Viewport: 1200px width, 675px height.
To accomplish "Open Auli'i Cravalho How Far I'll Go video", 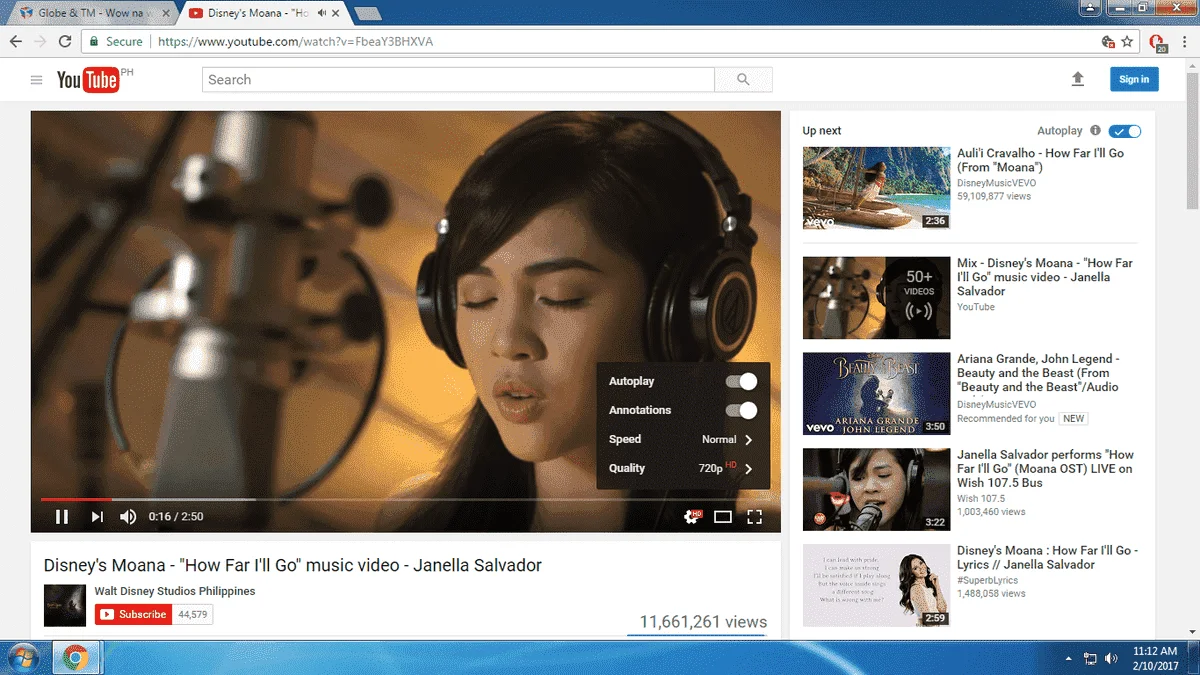I will point(1040,160).
